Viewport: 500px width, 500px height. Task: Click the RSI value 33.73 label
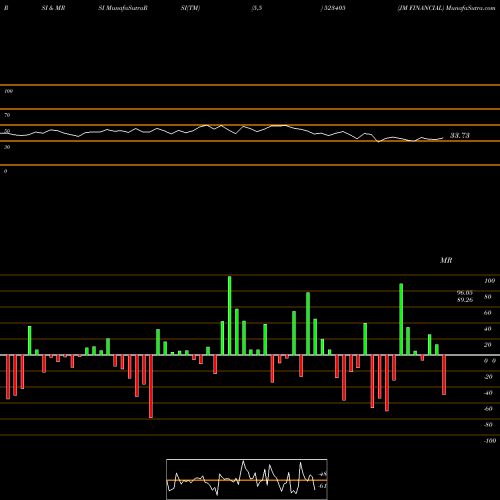pos(460,135)
